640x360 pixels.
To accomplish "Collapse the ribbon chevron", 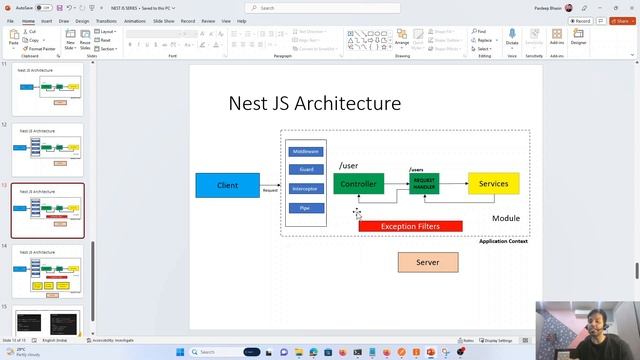I will 632,55.
